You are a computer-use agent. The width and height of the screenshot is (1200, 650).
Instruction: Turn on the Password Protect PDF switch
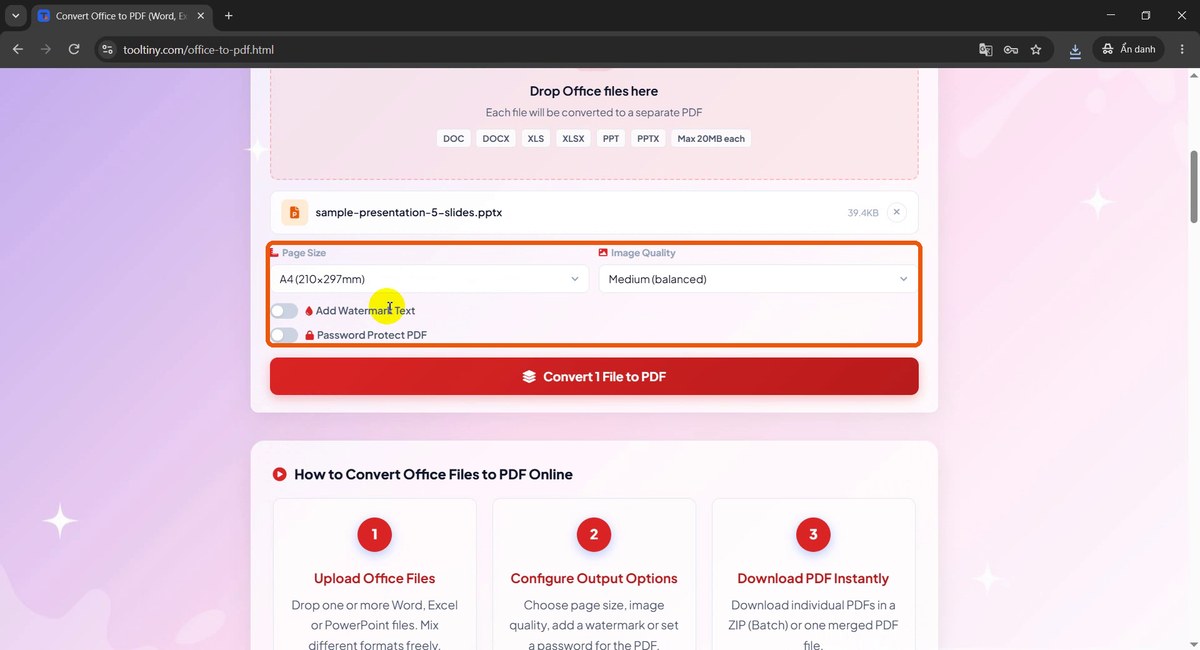pos(284,335)
